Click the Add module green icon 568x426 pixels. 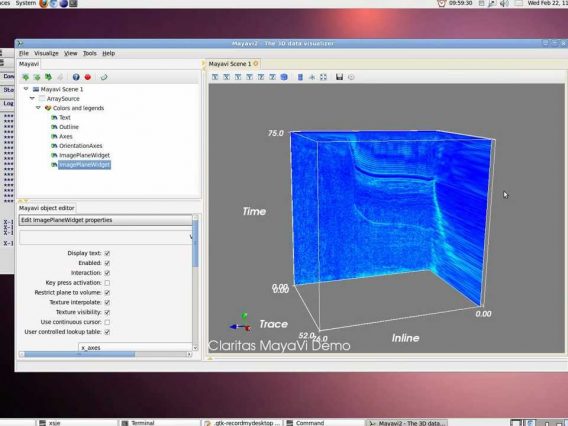point(48,77)
